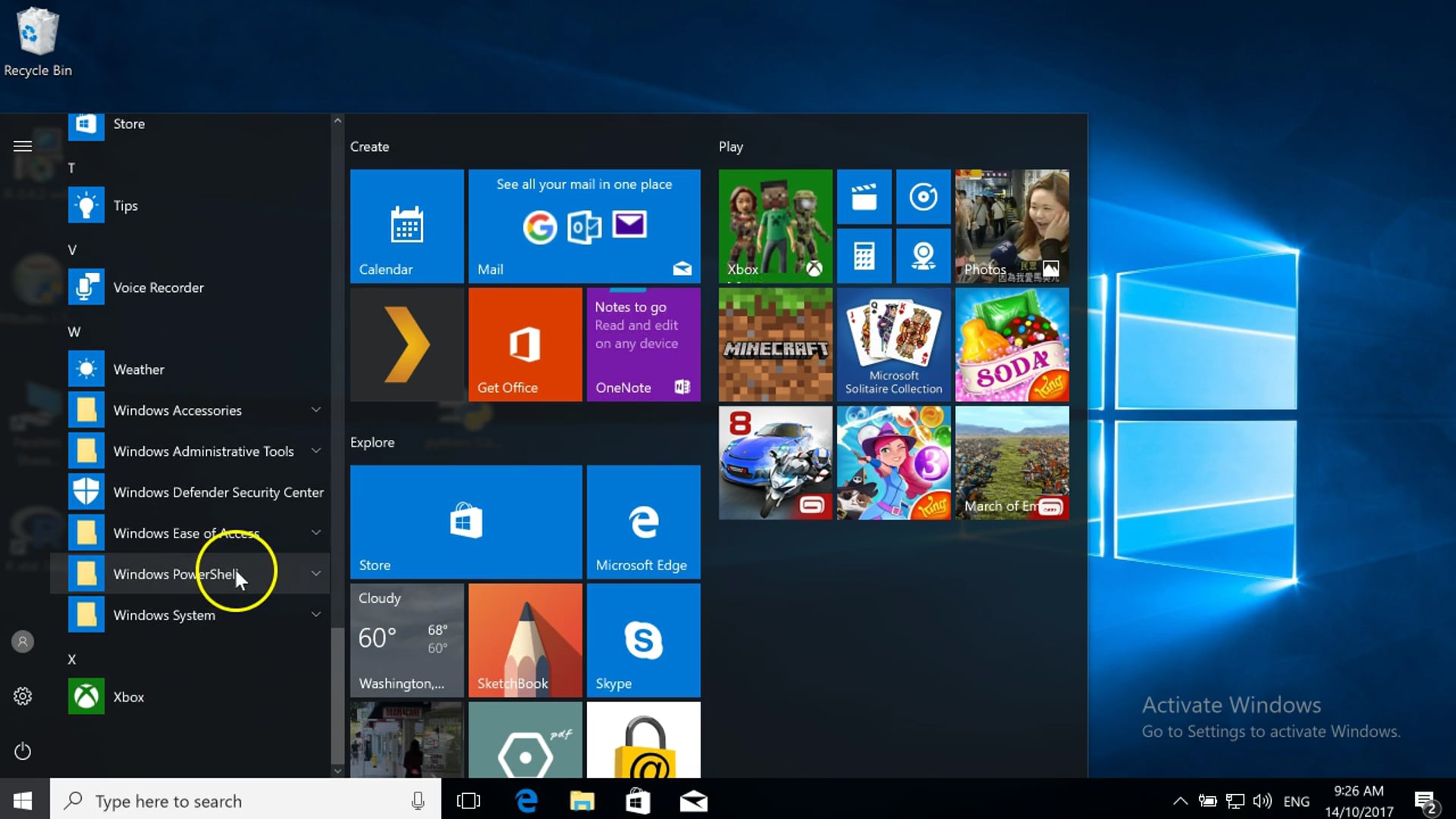1456x819 pixels.
Task: Open the Voice Recorder app
Action: 158,287
